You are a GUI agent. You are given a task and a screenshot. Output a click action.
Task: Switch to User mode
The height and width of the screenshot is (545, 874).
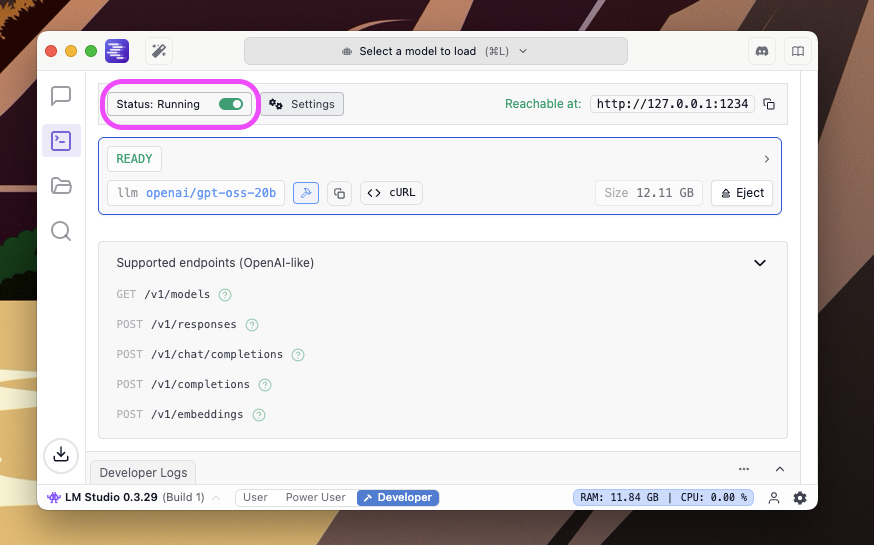pos(255,498)
